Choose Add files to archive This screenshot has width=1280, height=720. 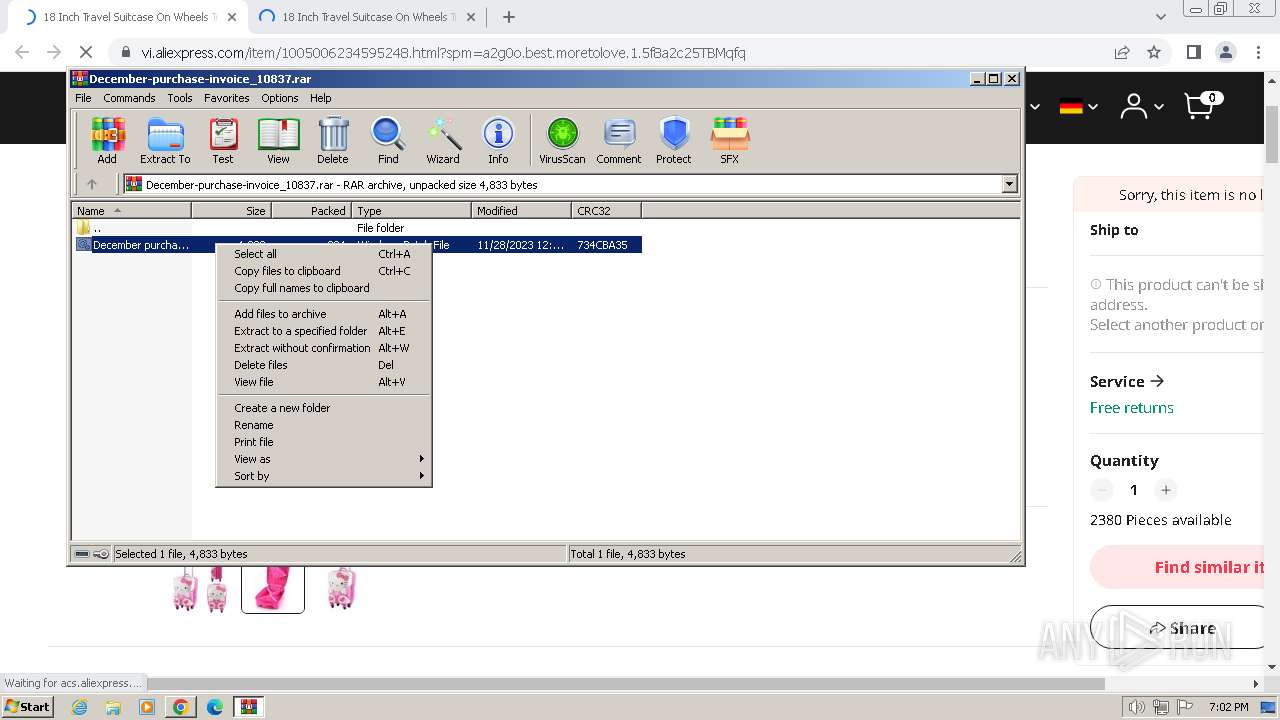(324, 314)
